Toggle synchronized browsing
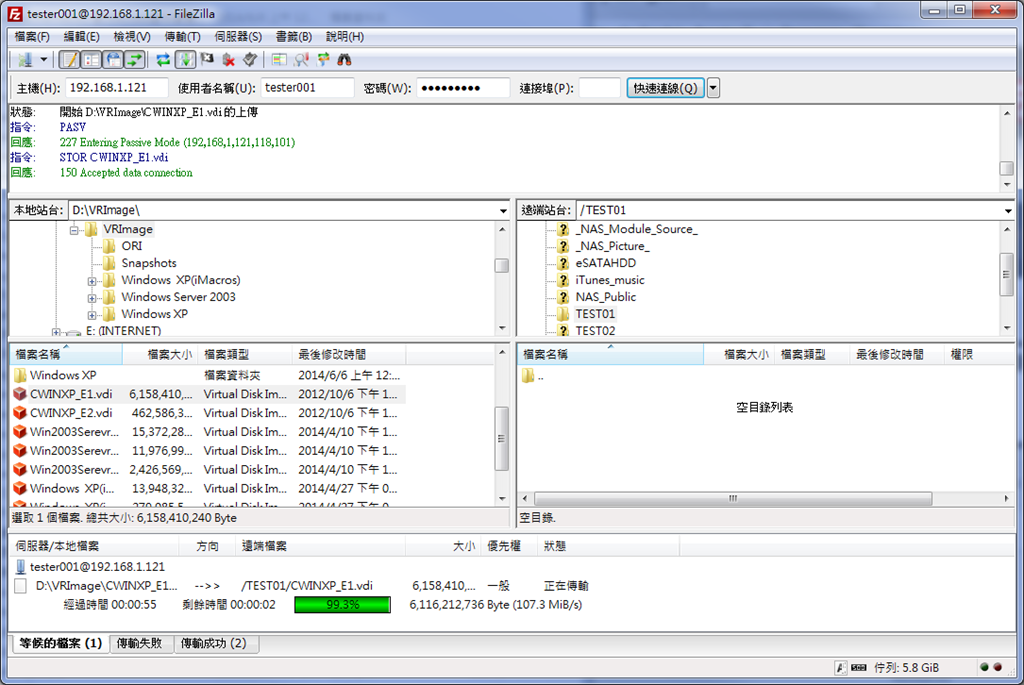 [x=323, y=60]
